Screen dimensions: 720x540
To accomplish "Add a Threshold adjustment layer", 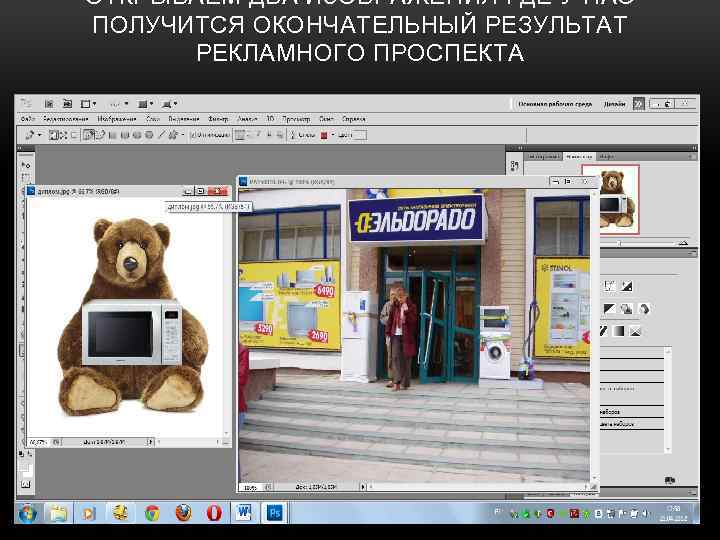I will 603,331.
